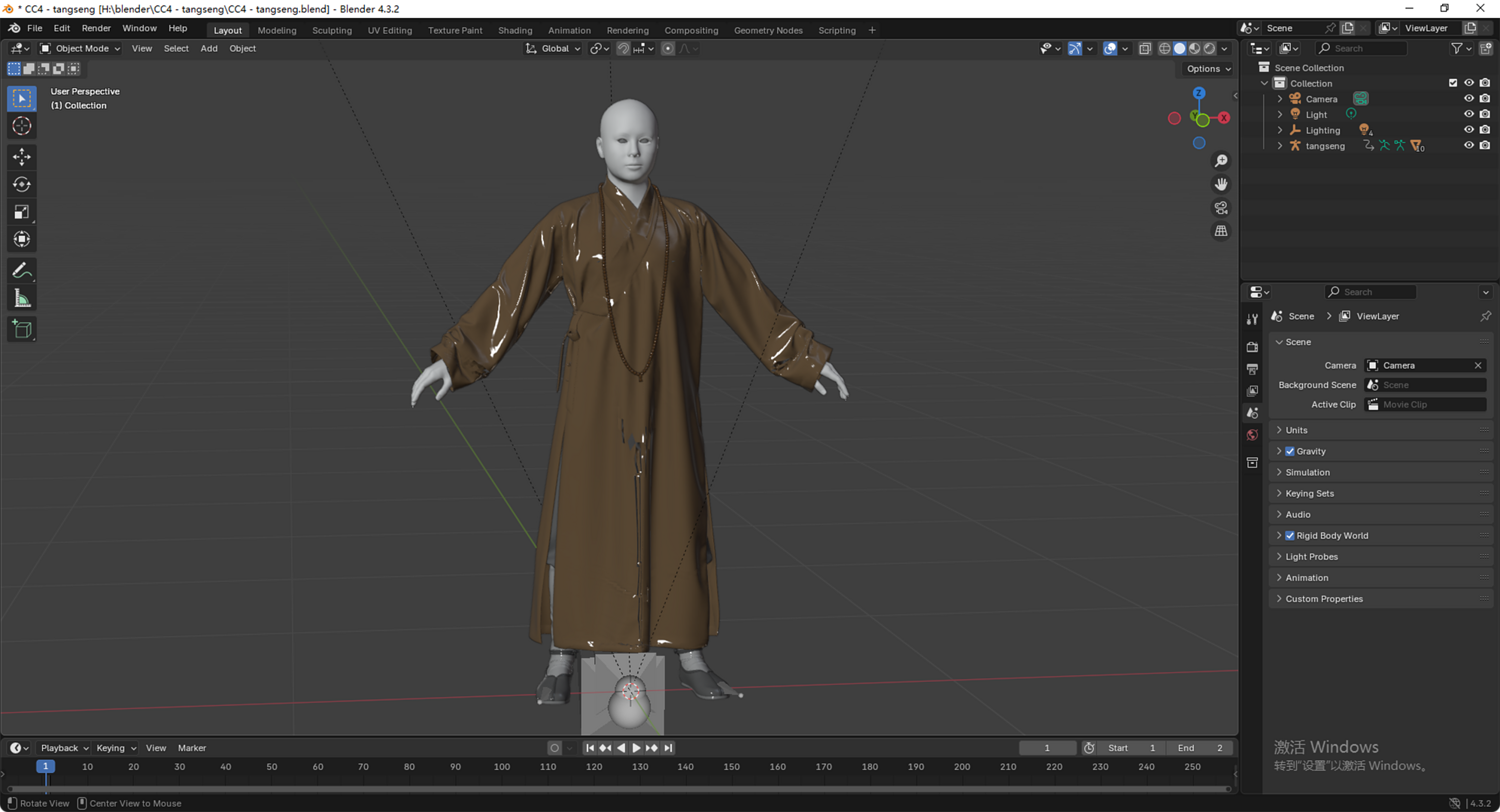Select the Move tool in toolbar

click(22, 157)
